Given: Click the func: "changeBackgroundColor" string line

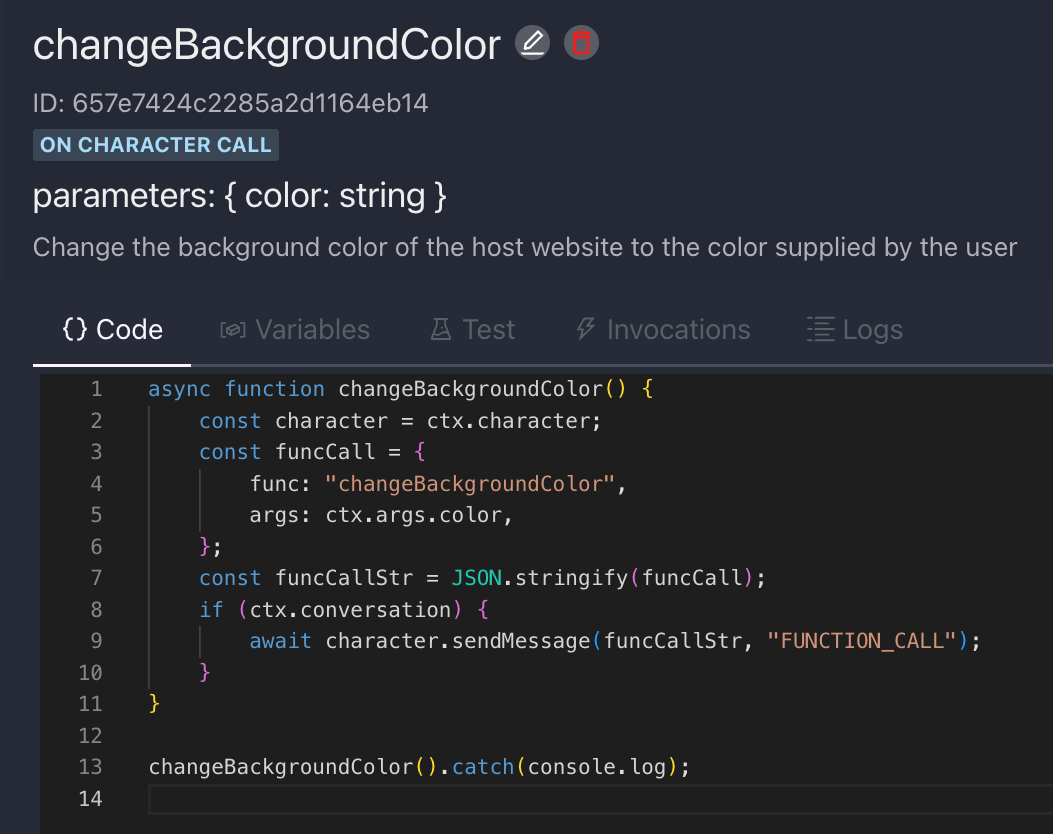Looking at the screenshot, I should pyautogui.click(x=438, y=483).
